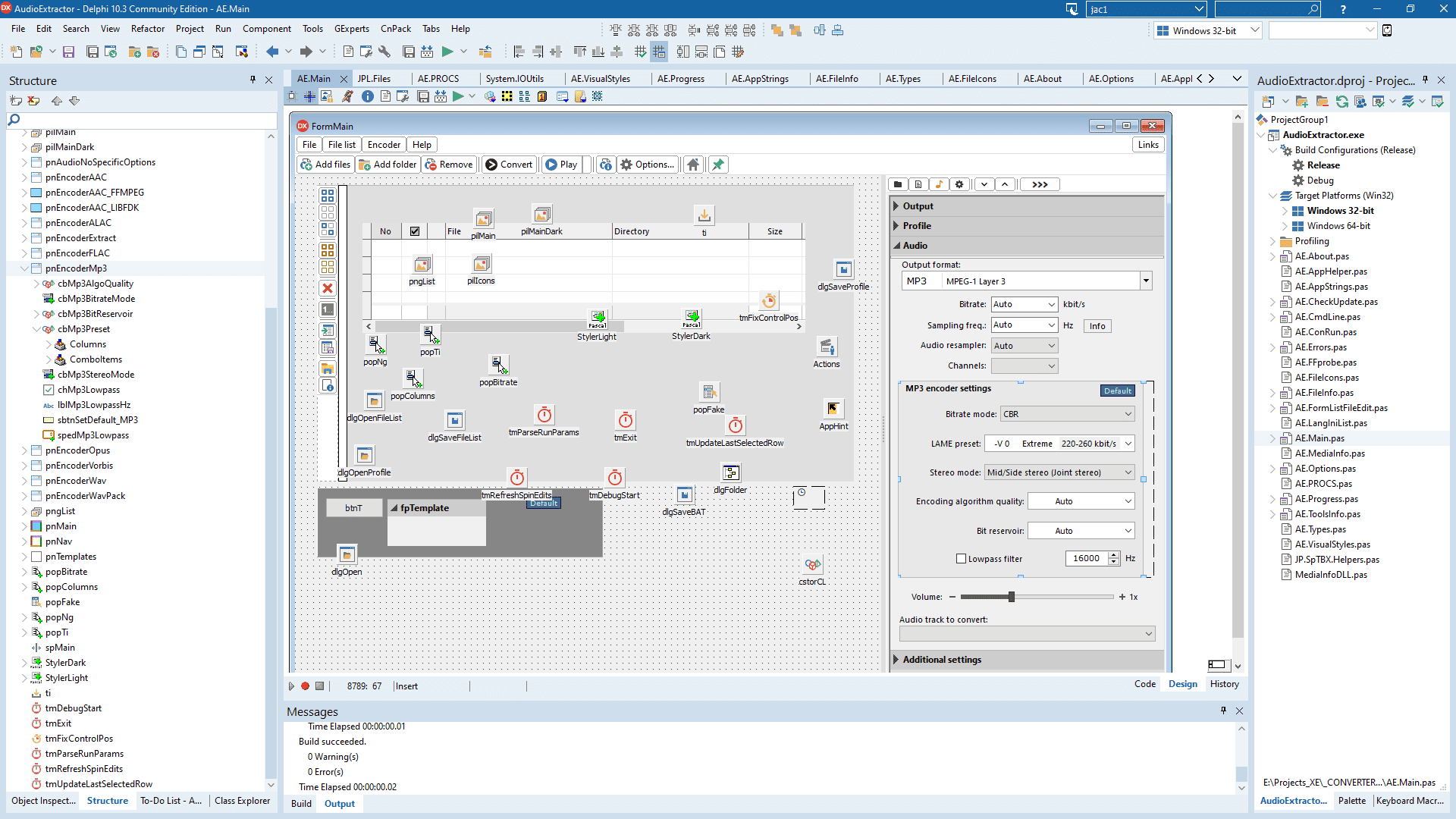This screenshot has width=1456, height=819.
Task: Expand the Output section
Action: tap(896, 206)
